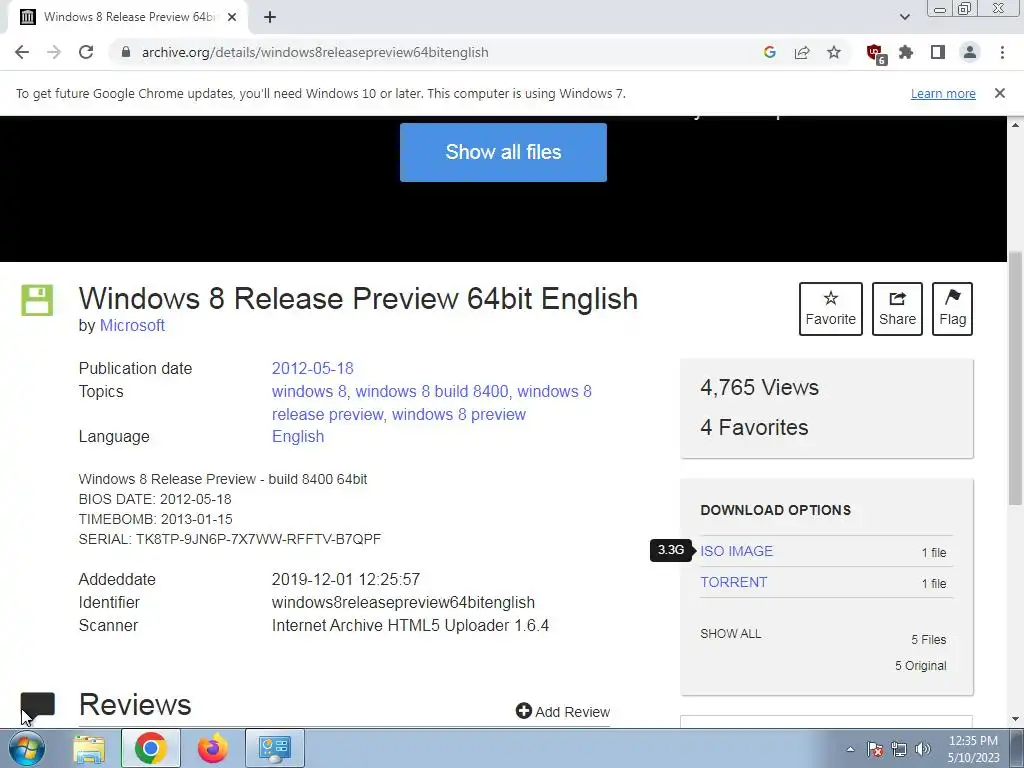The image size is (1024, 768).
Task: Open the Microsoft creator link
Action: click(x=132, y=325)
